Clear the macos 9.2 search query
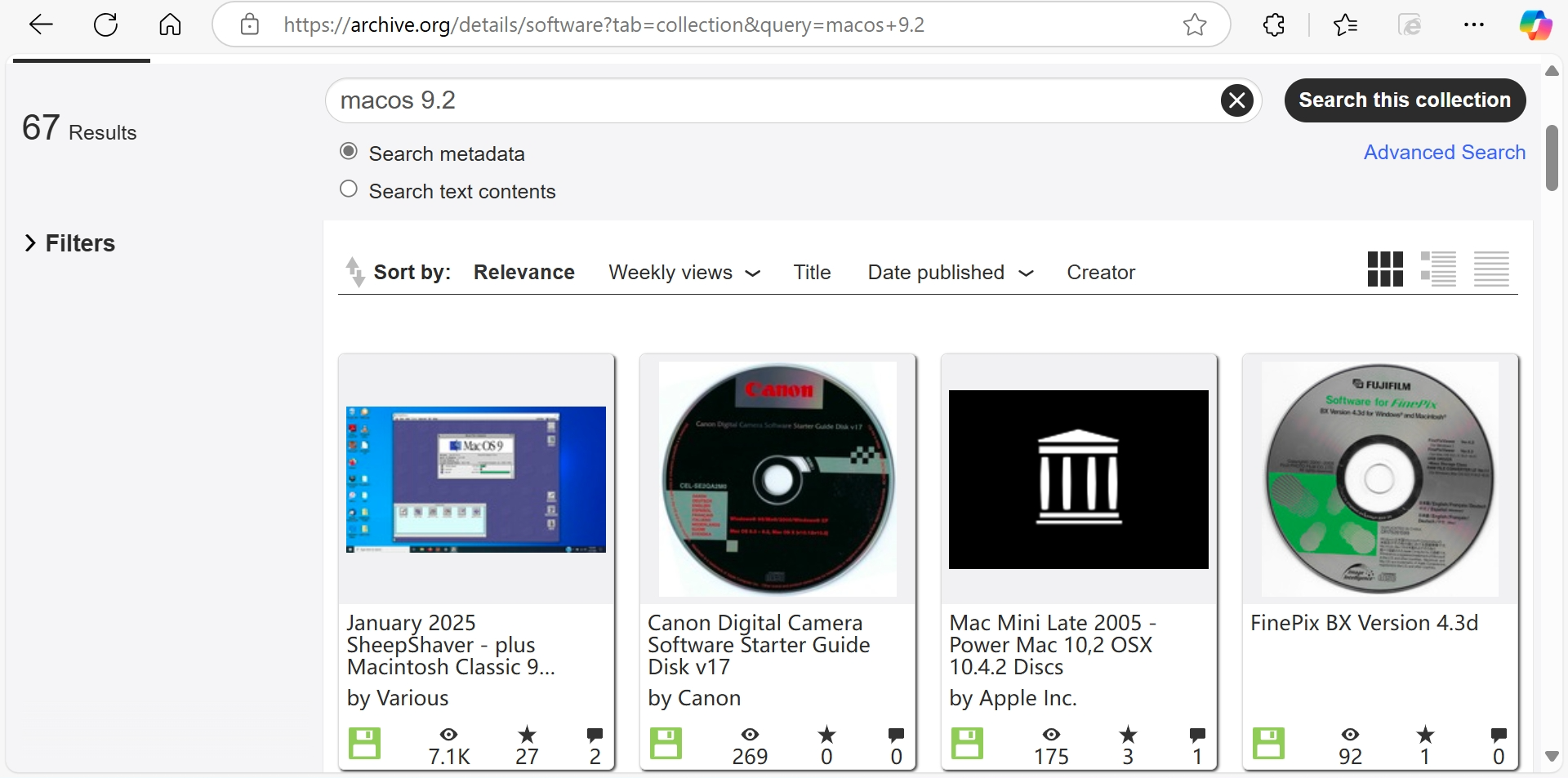 coord(1237,100)
